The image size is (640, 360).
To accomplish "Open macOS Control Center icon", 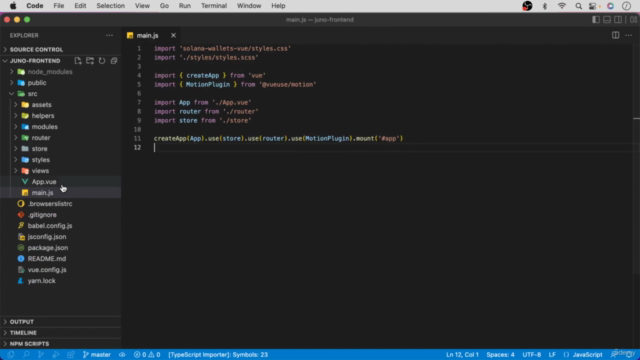I will pyautogui.click(x=593, y=6).
